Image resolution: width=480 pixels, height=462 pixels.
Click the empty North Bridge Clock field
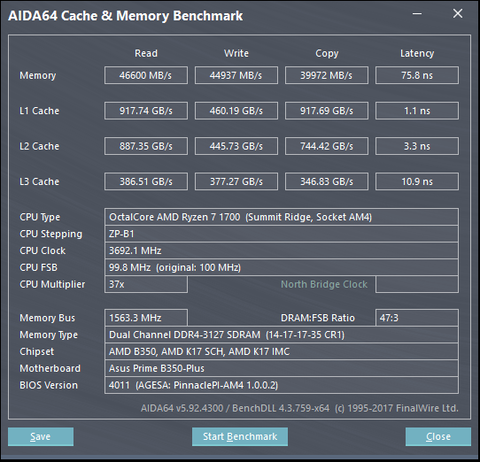tap(417, 284)
